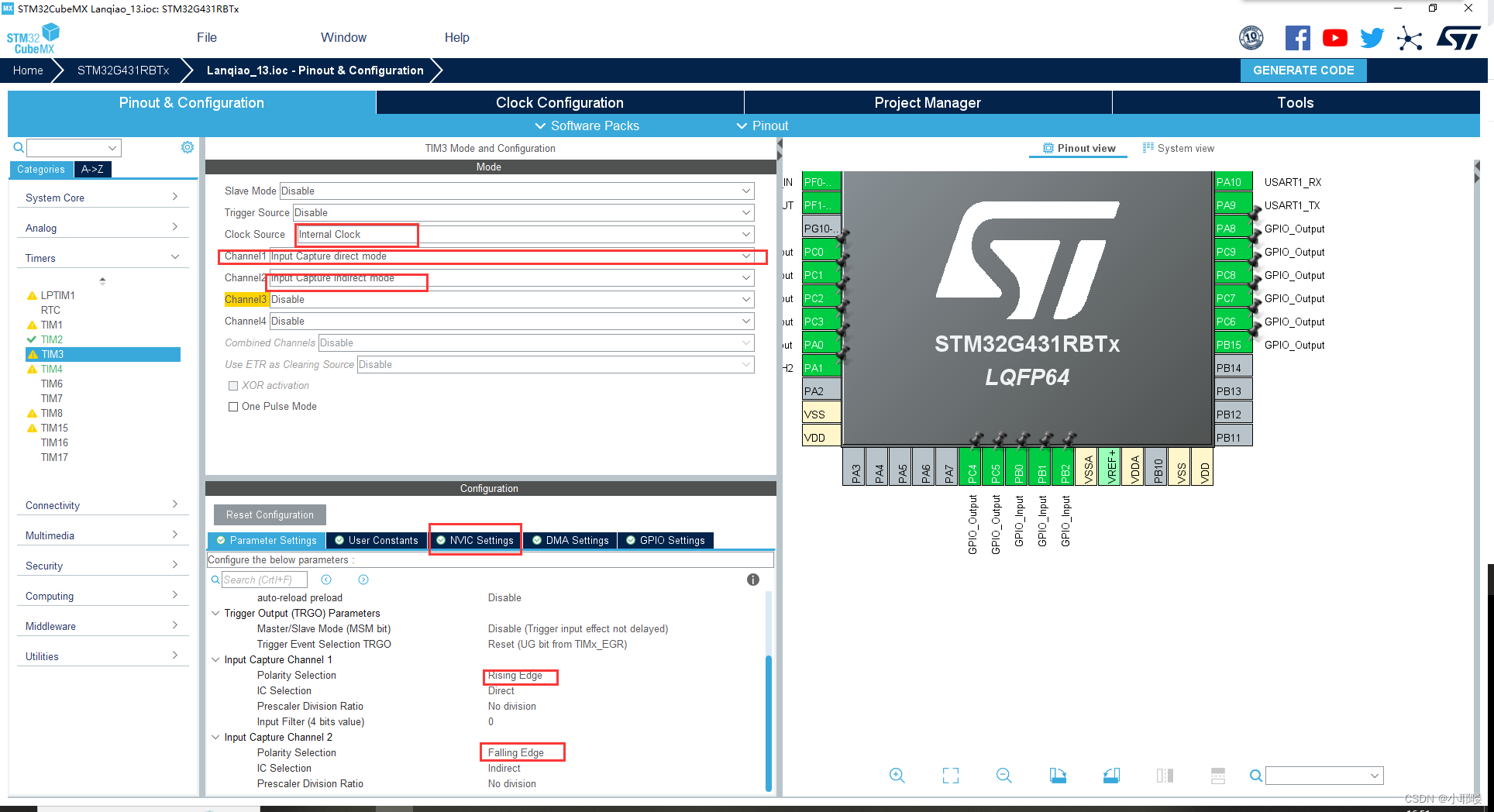Viewport: 1494px width, 812px height.
Task: Click the PA8 pin on the chip
Action: pos(1233,229)
